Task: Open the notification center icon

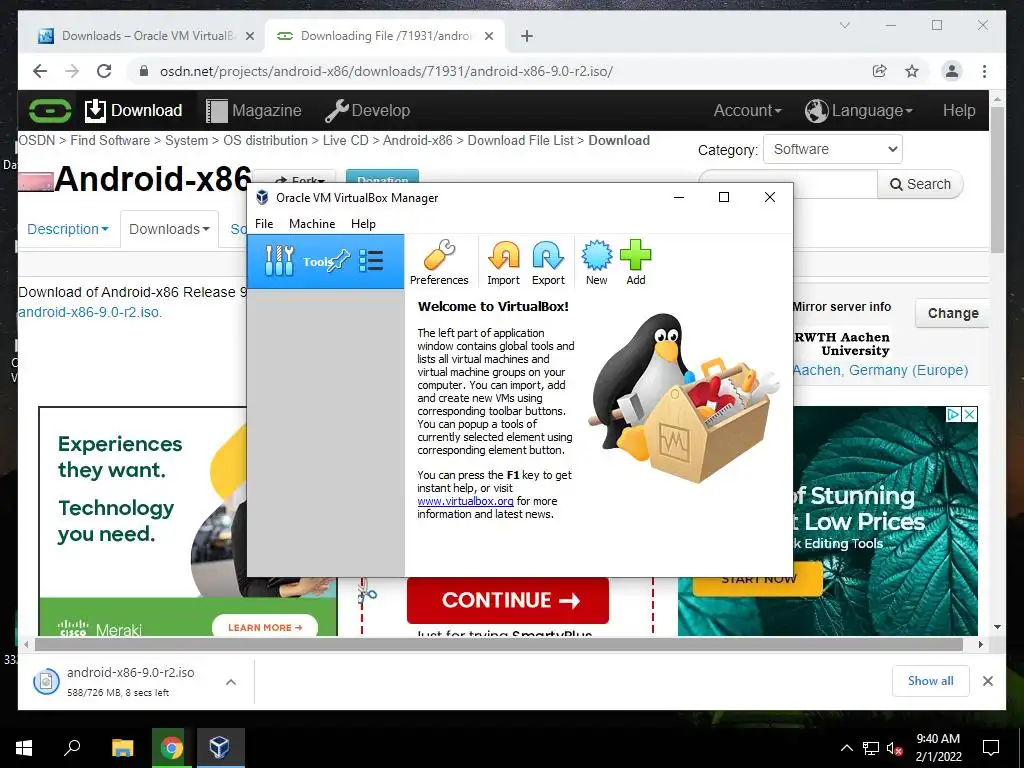Action: coord(991,748)
